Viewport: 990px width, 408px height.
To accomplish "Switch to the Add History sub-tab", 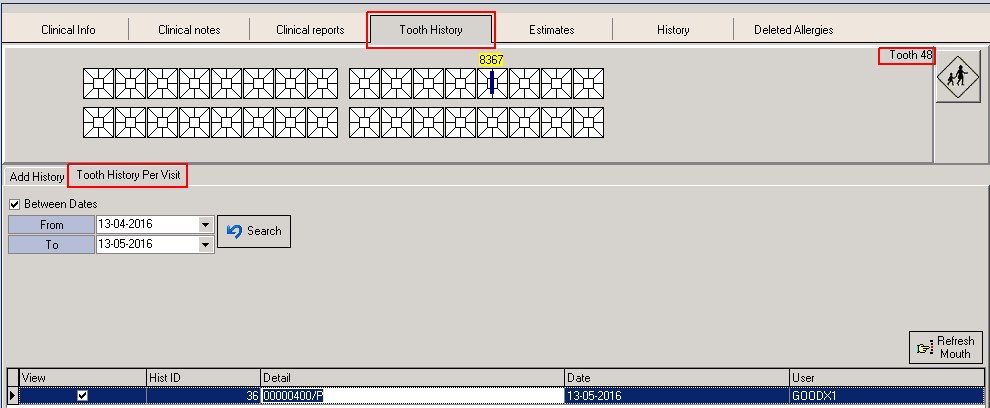I will [x=37, y=177].
